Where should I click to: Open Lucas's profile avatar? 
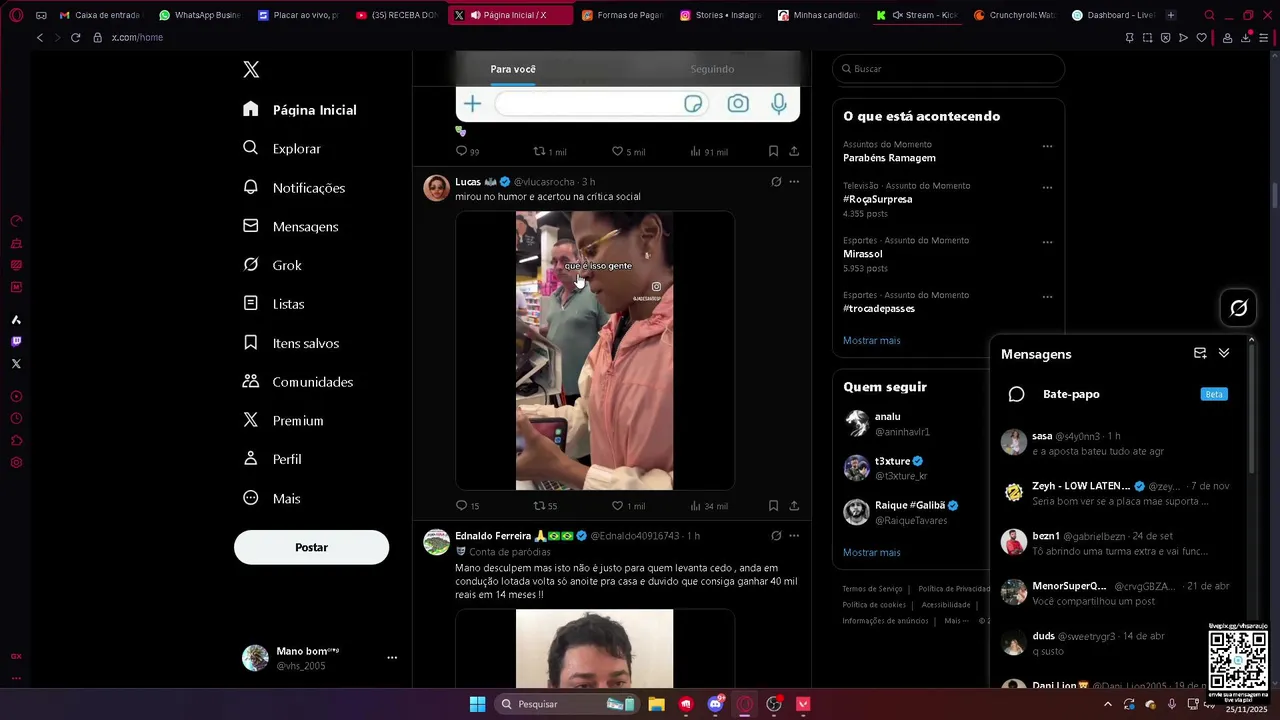click(x=437, y=188)
